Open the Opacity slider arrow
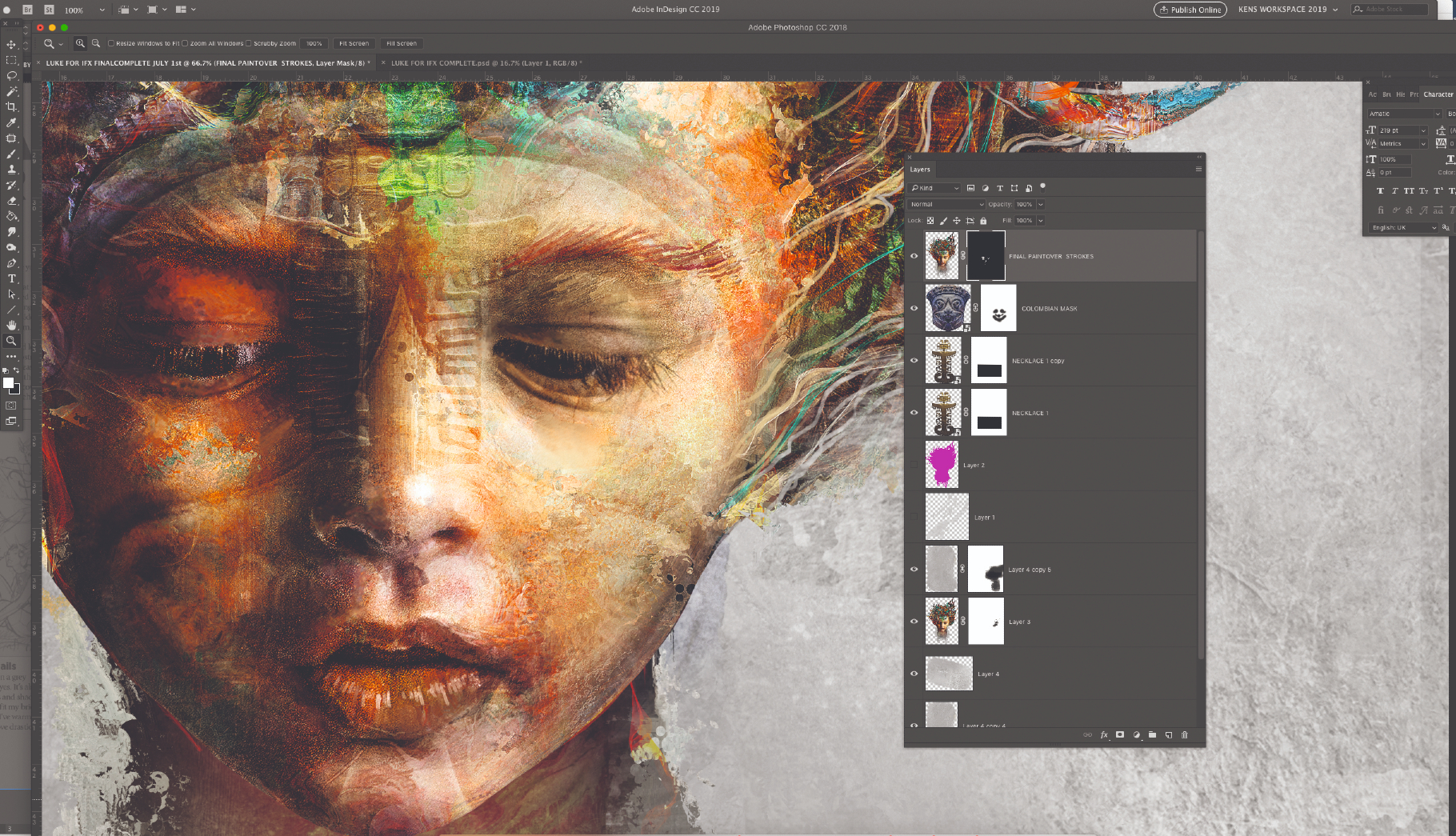Screen dimensions: 1456x836 point(1041,204)
